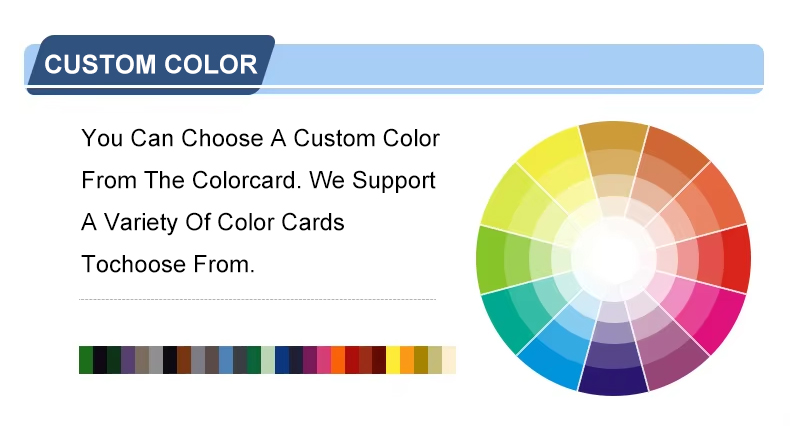Pick the pale mint green strip swatch
This screenshot has width=790, height=426.
(x=268, y=360)
